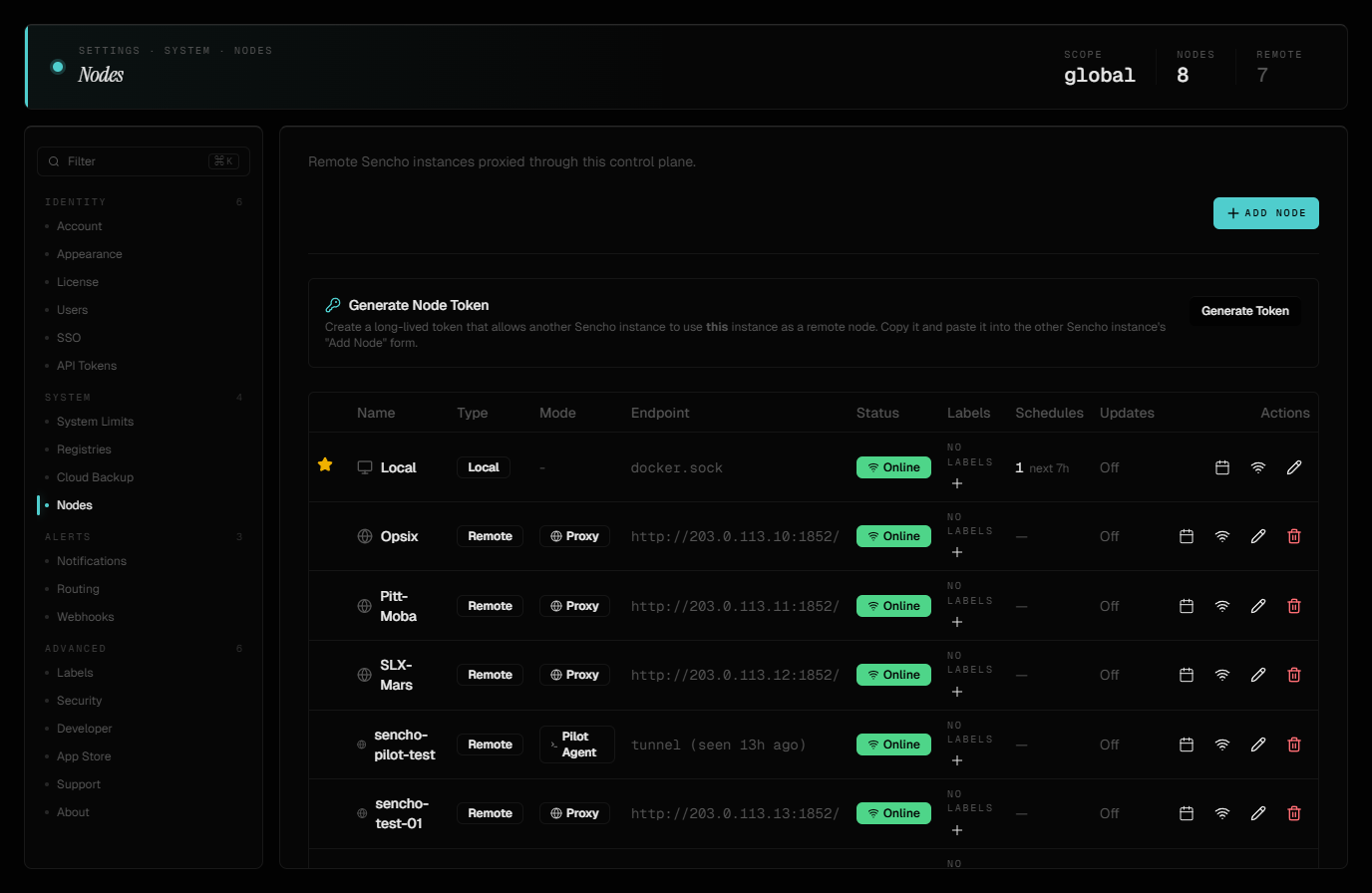
Task: Click the Local node name
Action: tap(398, 467)
